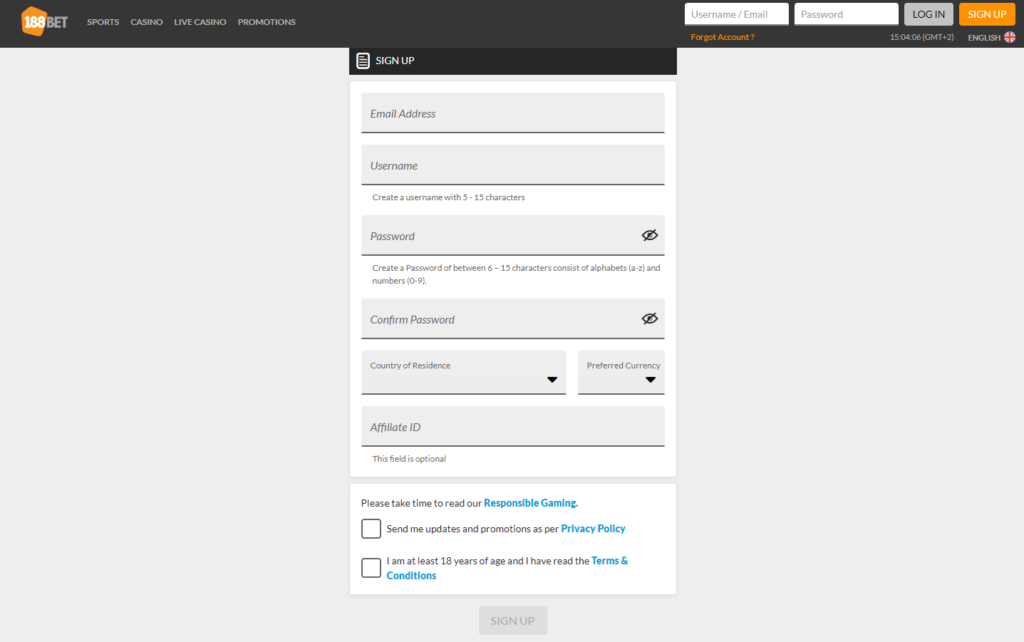Show password in Confirm Password field
The image size is (1024, 642).
[x=649, y=319]
